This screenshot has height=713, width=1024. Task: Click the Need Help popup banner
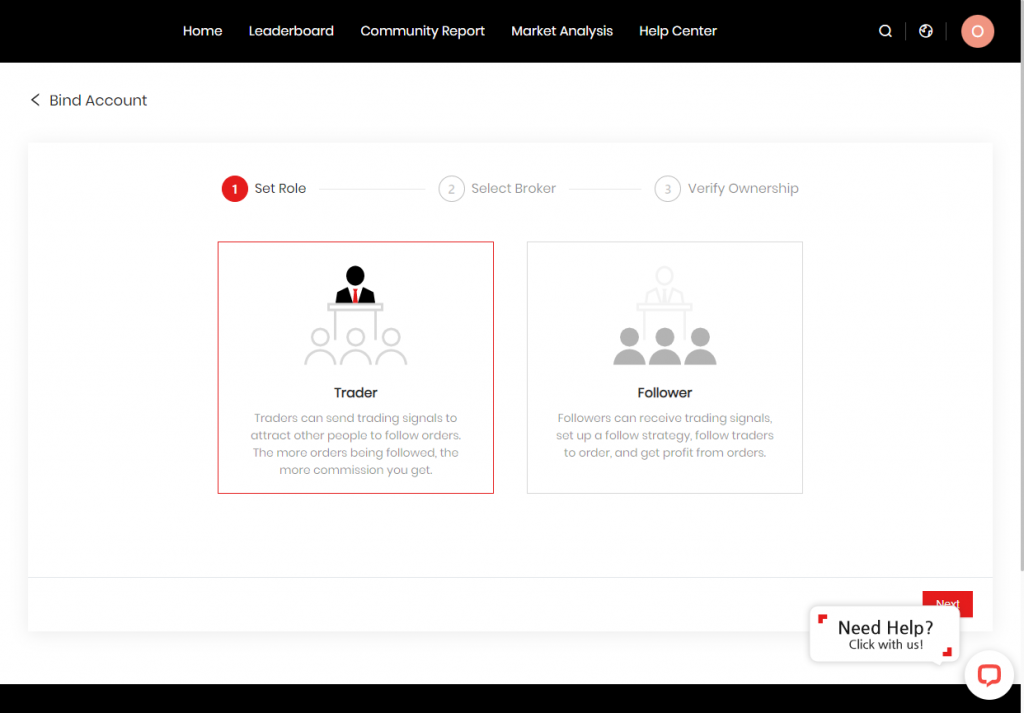pyautogui.click(x=884, y=635)
